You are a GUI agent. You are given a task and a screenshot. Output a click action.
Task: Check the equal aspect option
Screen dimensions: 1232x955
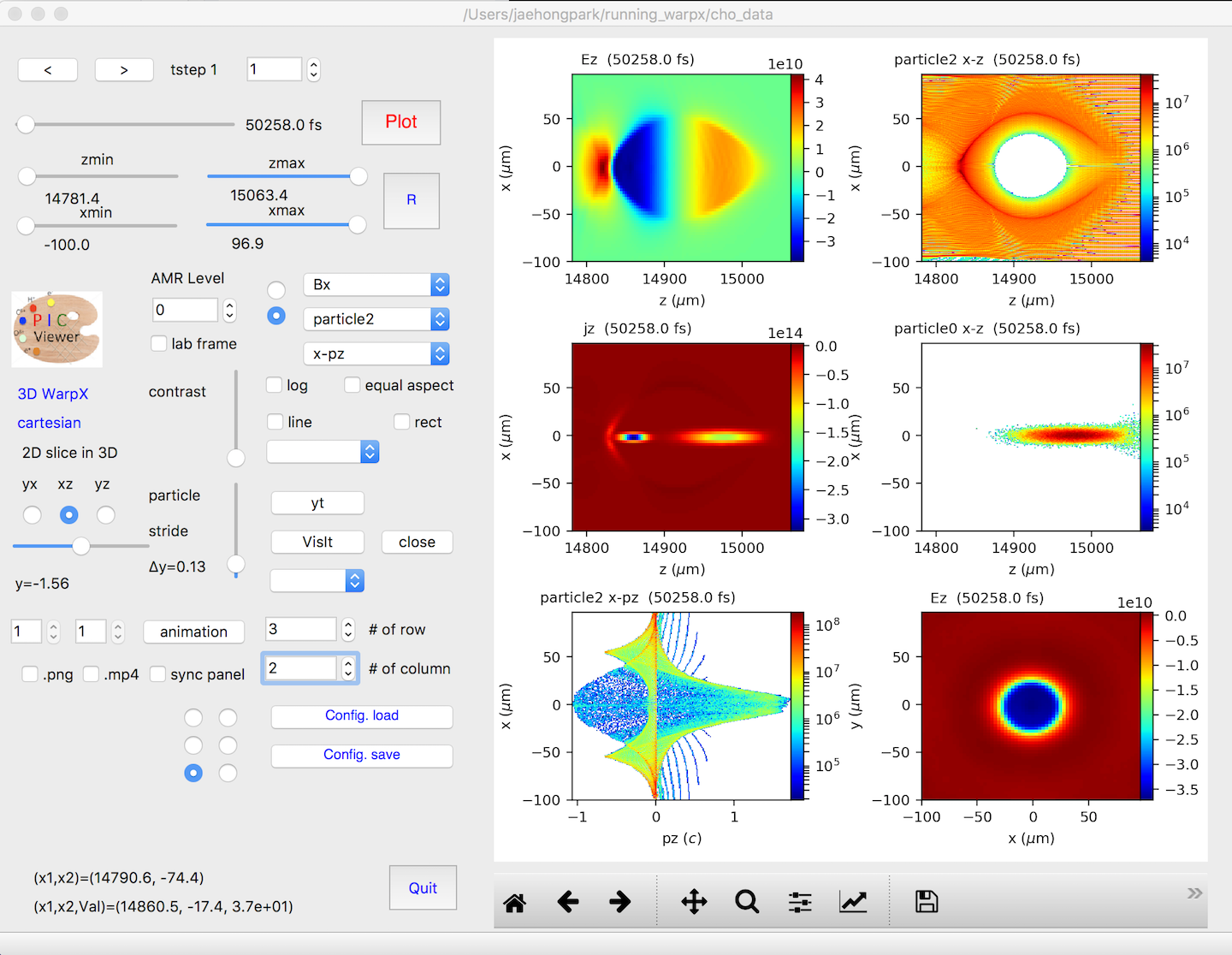click(352, 385)
